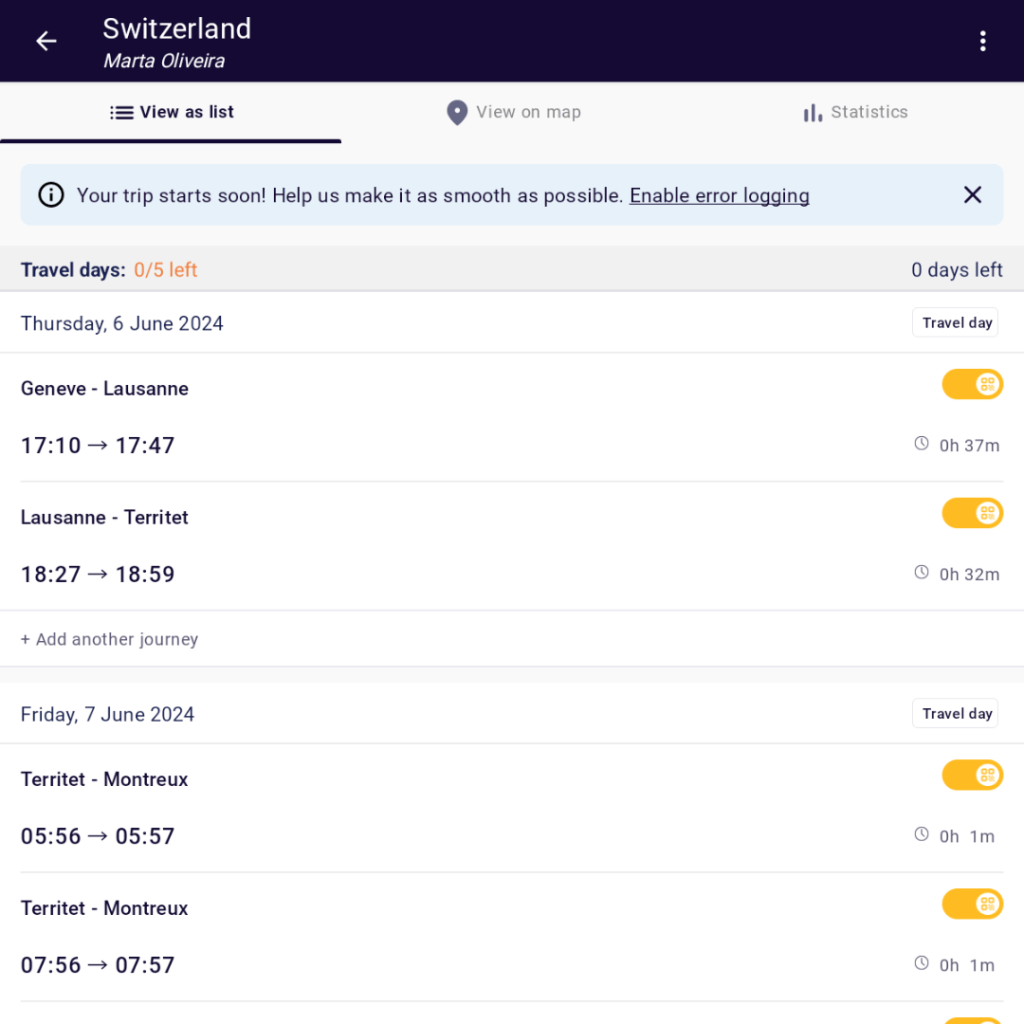Click the Travel day badge for Thursday
Screen dimensions: 1024x1024
[955, 323]
